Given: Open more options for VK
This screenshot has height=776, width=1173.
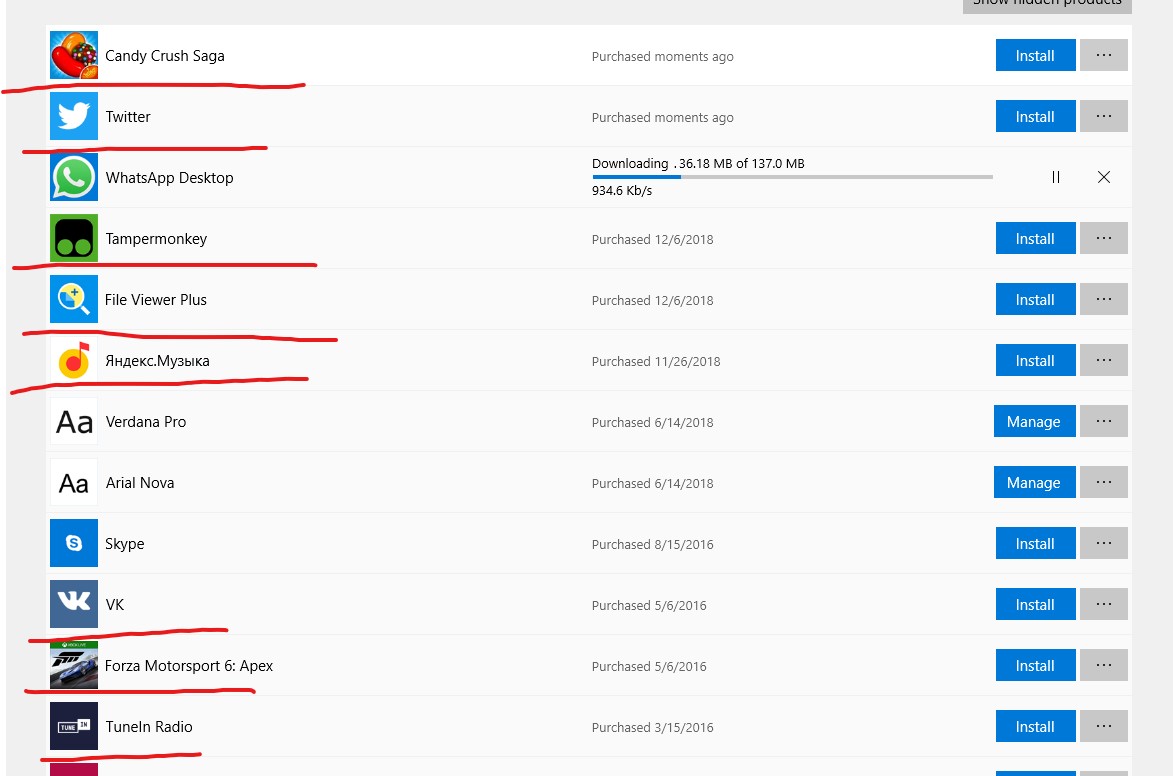Looking at the screenshot, I should click(1103, 604).
